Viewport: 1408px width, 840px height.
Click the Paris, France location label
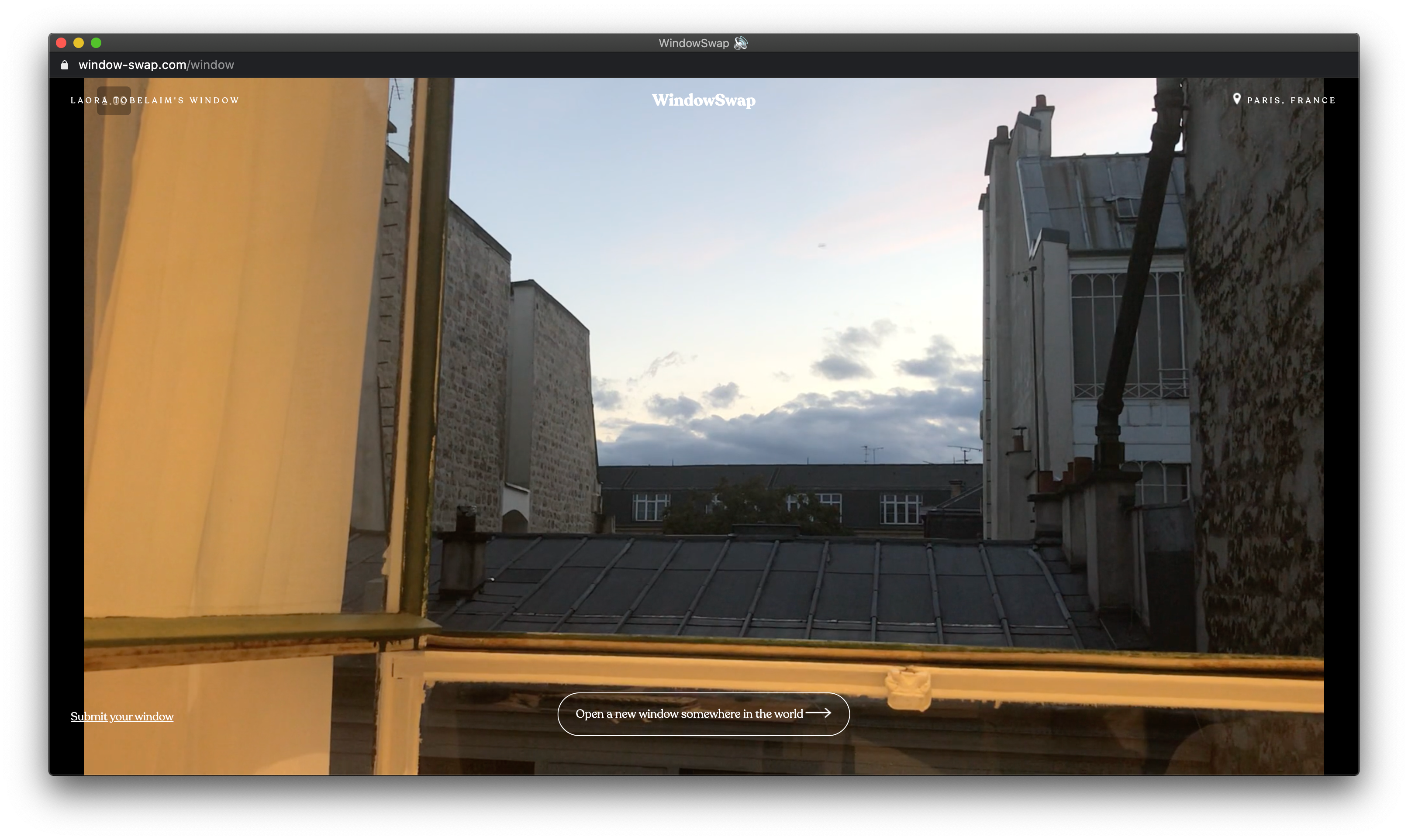click(1291, 100)
